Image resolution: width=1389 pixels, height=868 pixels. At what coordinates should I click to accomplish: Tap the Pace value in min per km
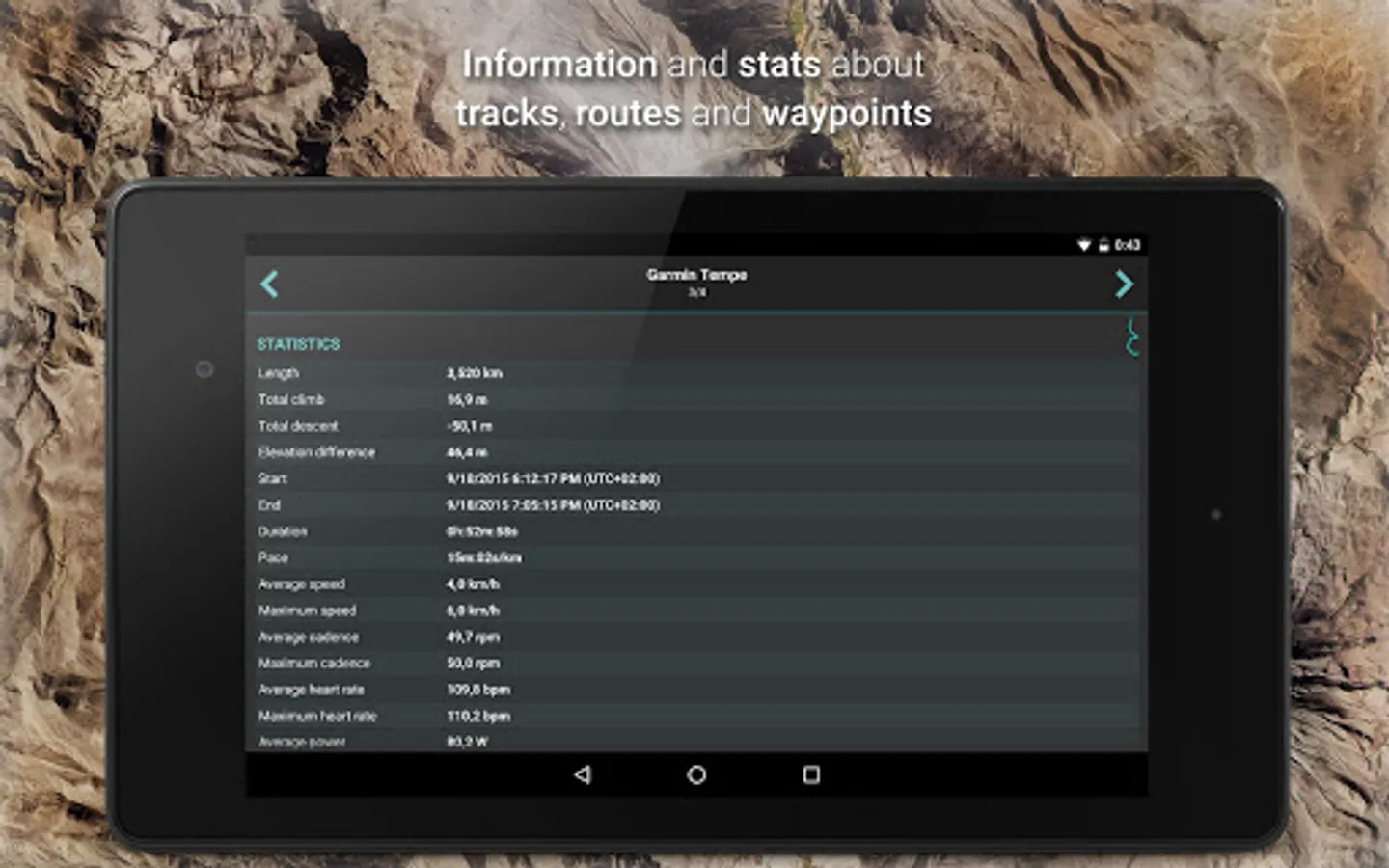[x=484, y=557]
